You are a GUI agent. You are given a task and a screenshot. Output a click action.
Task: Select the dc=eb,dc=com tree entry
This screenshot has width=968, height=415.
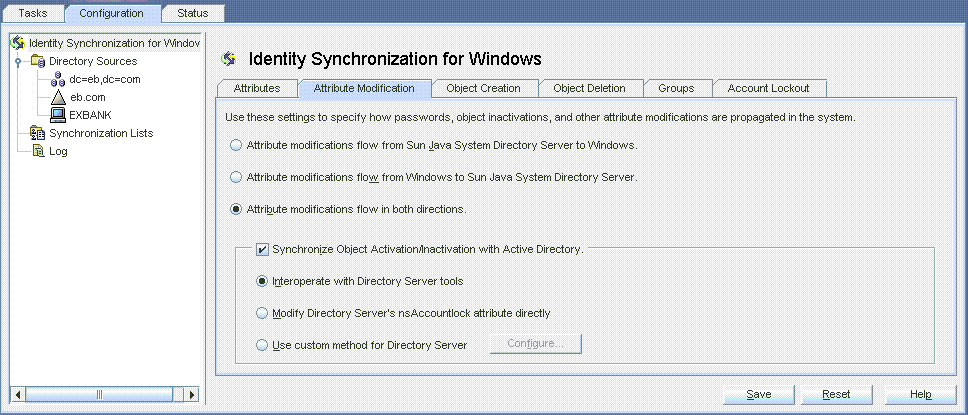[x=105, y=79]
